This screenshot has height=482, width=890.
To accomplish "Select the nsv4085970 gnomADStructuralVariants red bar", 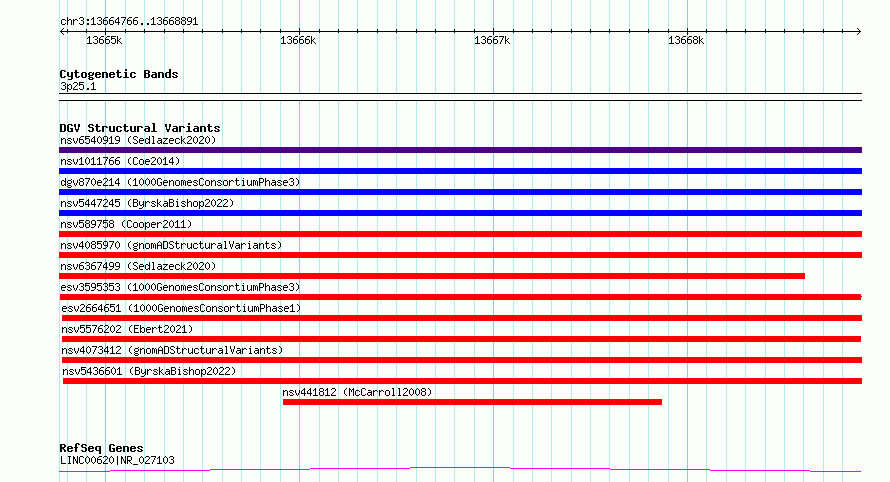I will pos(460,255).
